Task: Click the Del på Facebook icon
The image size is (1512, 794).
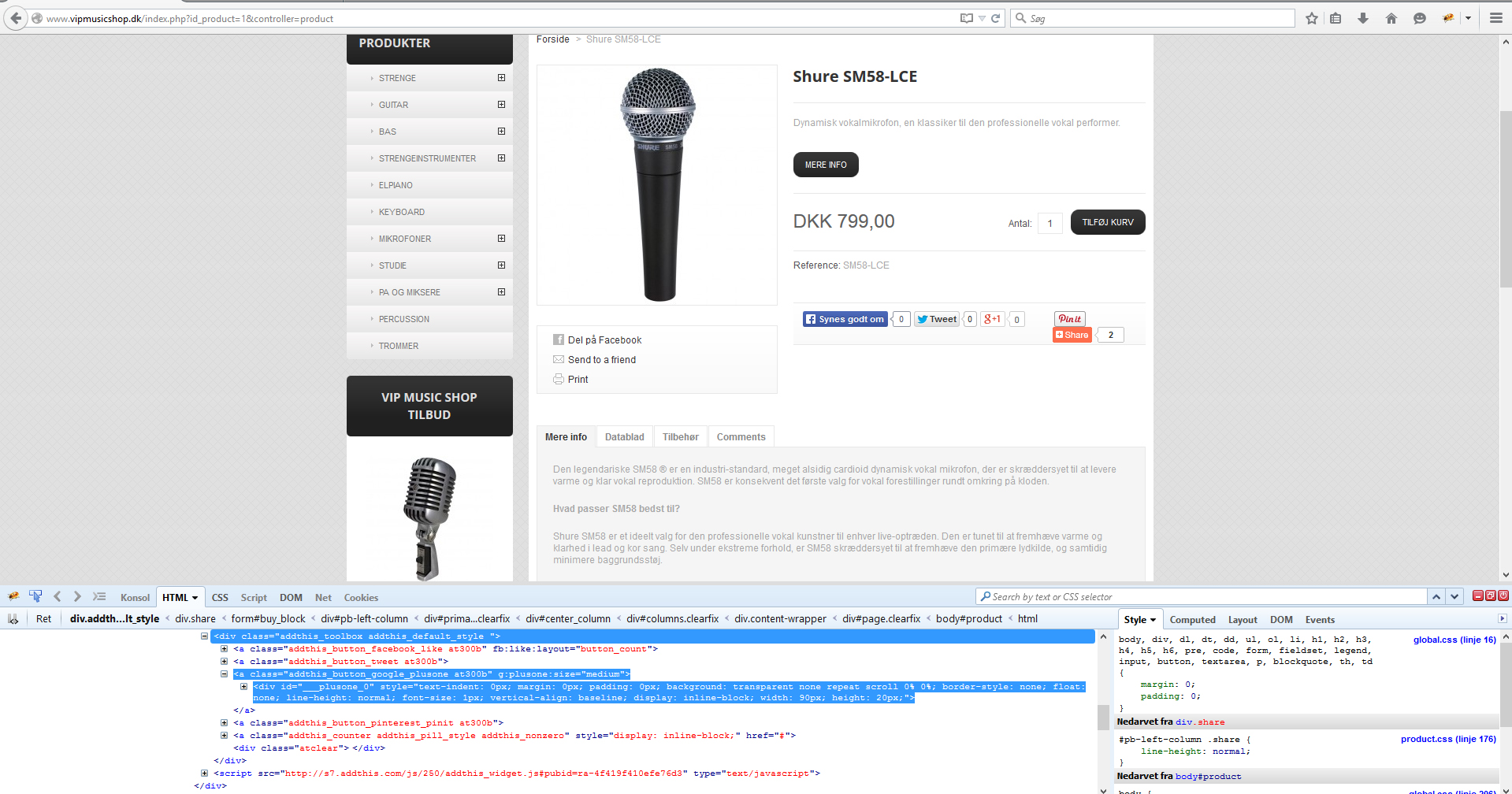Action: (559, 339)
